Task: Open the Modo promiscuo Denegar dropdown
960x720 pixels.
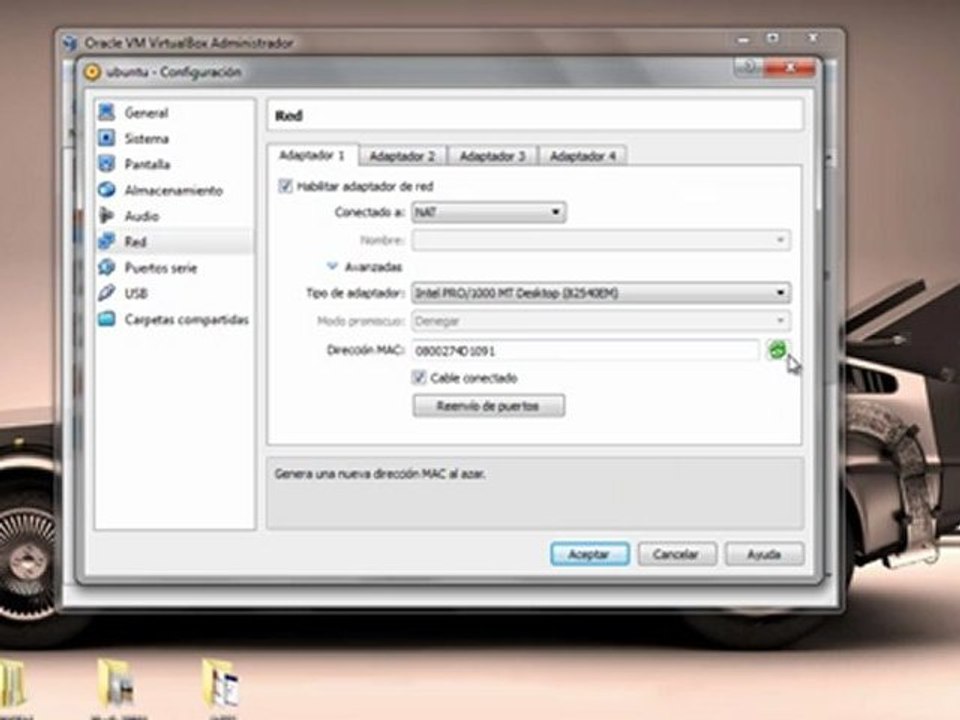Action: tap(601, 321)
